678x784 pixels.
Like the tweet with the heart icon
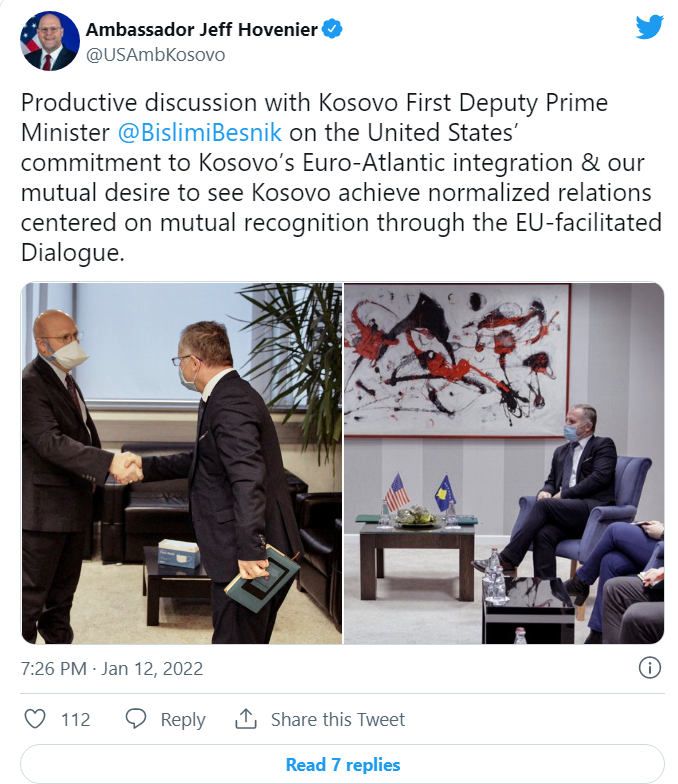coord(35,718)
